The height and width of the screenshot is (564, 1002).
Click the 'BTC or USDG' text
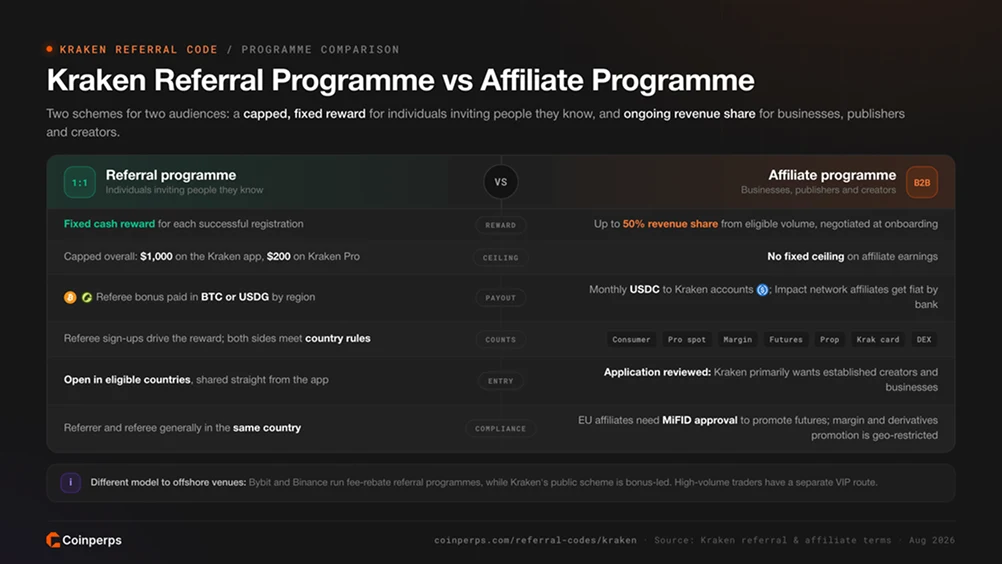pos(235,297)
